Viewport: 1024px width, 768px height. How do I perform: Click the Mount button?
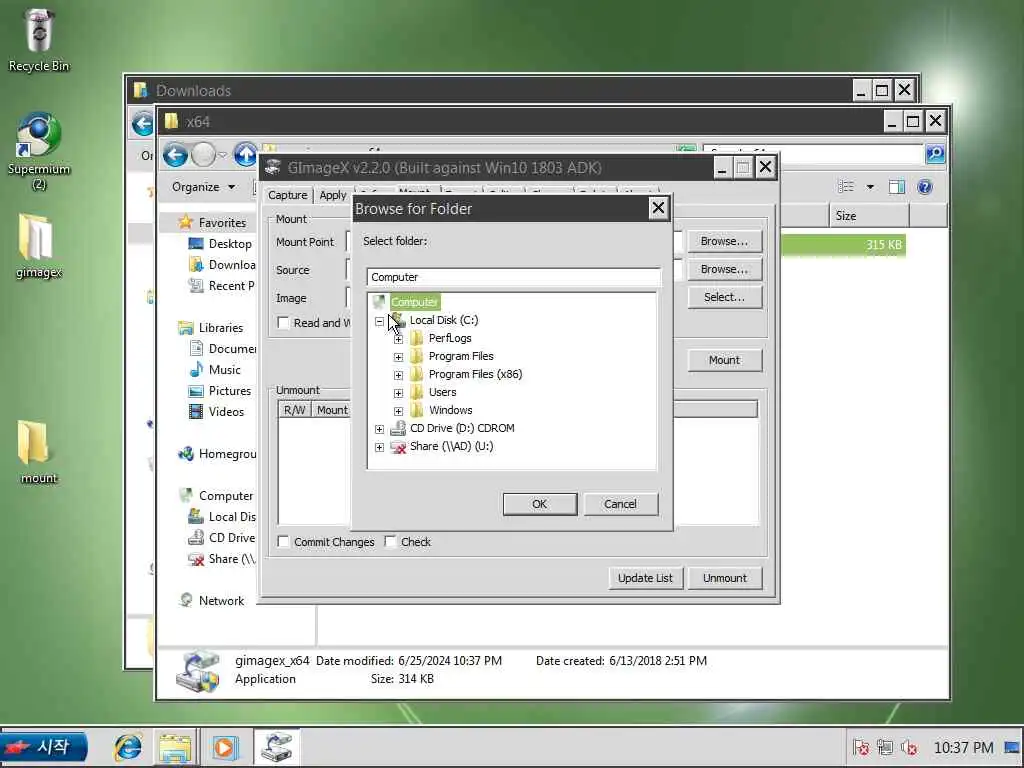[724, 360]
